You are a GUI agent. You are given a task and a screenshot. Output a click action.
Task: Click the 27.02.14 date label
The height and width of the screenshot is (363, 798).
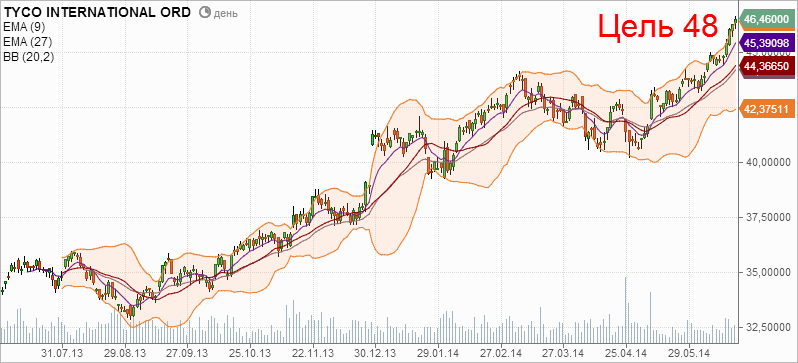[500, 352]
